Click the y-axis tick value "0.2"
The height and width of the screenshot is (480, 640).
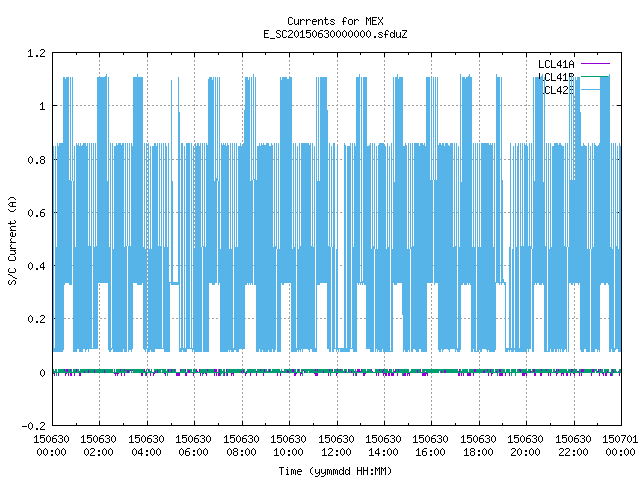click(x=36, y=319)
